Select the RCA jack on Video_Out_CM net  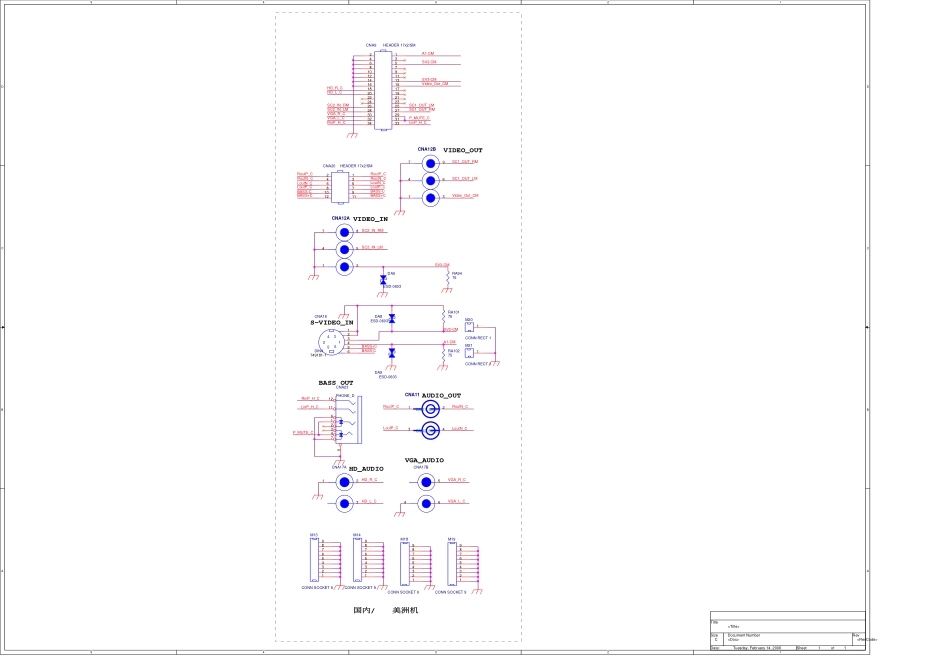(430, 198)
